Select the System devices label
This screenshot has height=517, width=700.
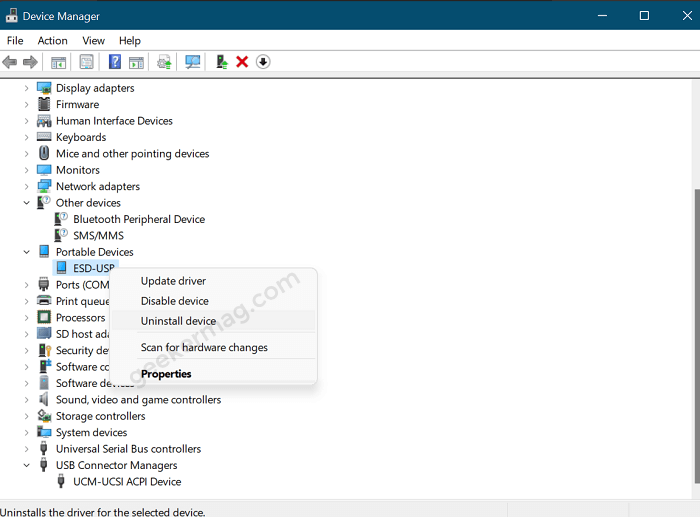(x=92, y=433)
